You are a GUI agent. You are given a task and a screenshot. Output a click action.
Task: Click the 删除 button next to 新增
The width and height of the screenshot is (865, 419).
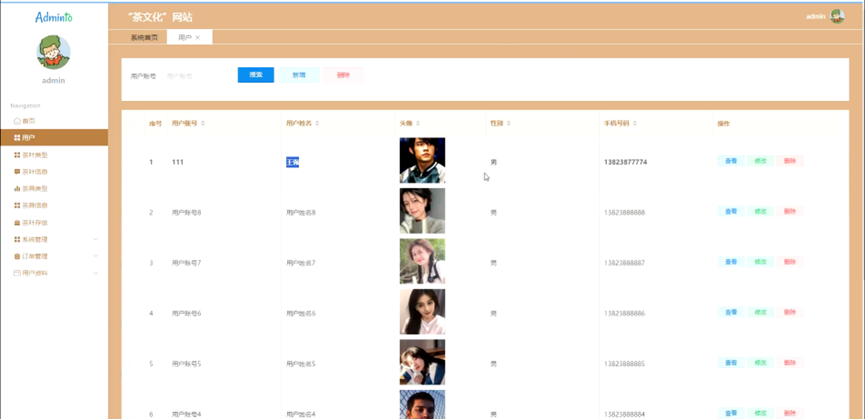tap(343, 75)
